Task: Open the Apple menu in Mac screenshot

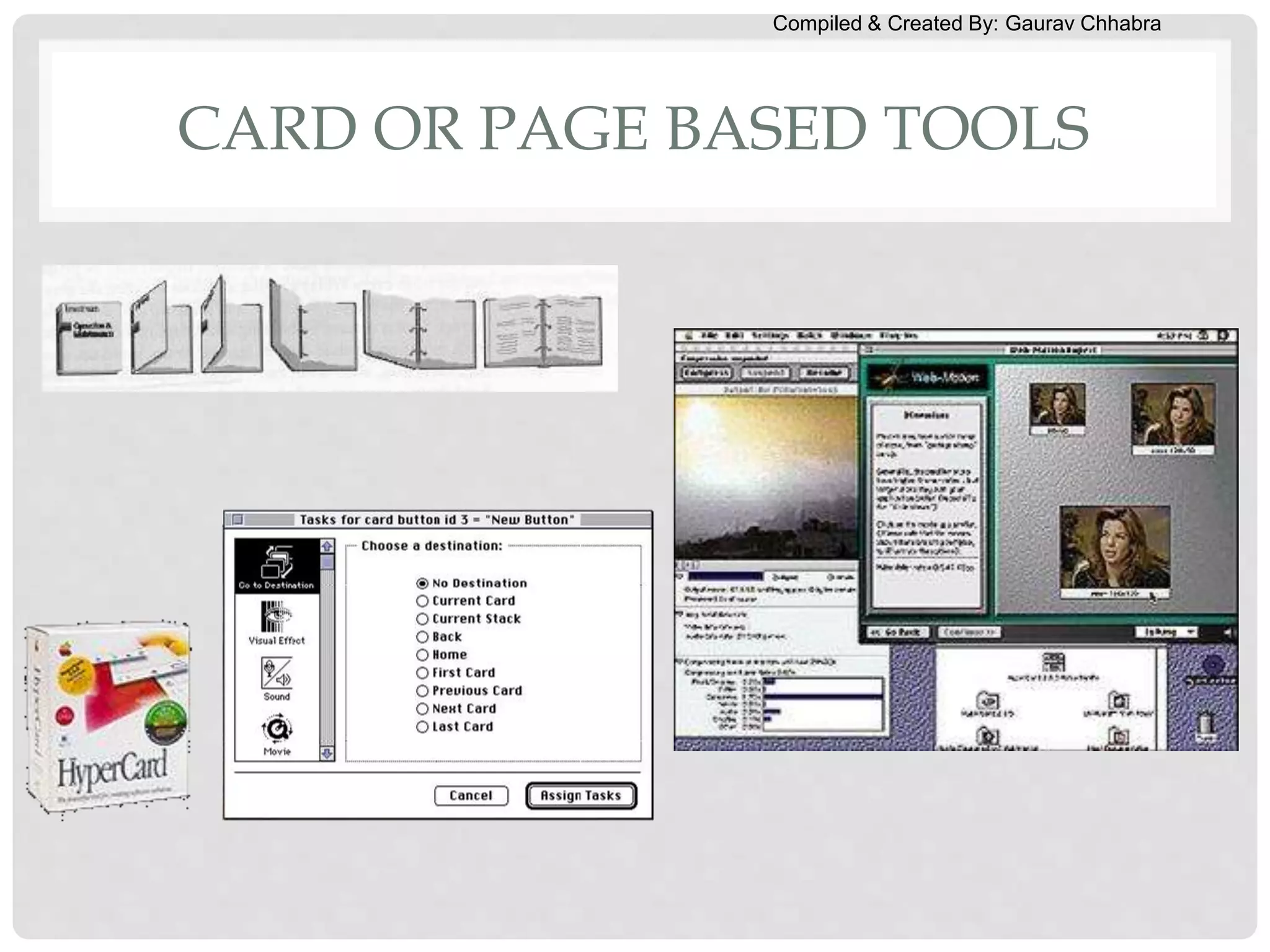Action: (x=688, y=335)
